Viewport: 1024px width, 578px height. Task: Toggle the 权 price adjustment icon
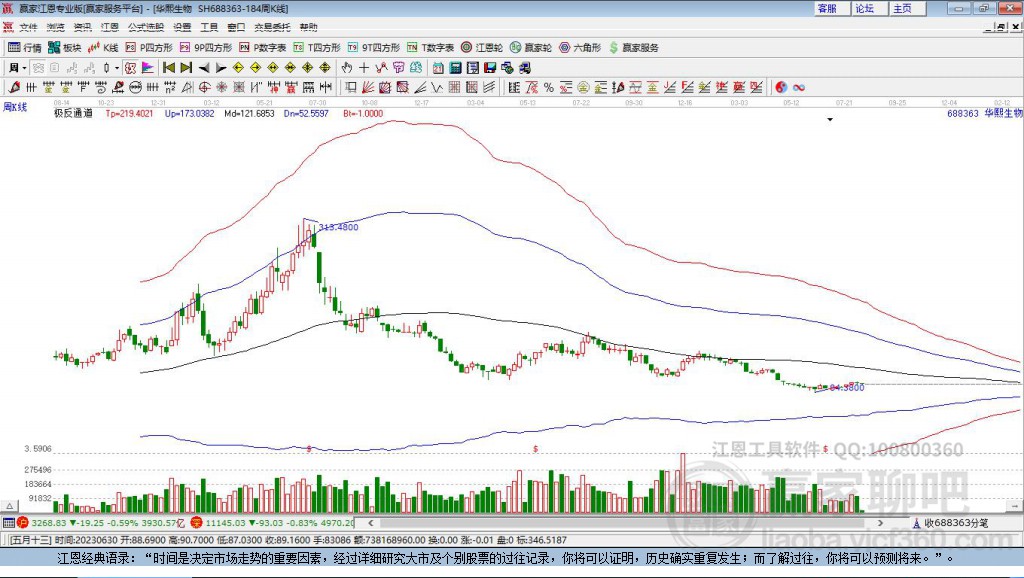131,68
